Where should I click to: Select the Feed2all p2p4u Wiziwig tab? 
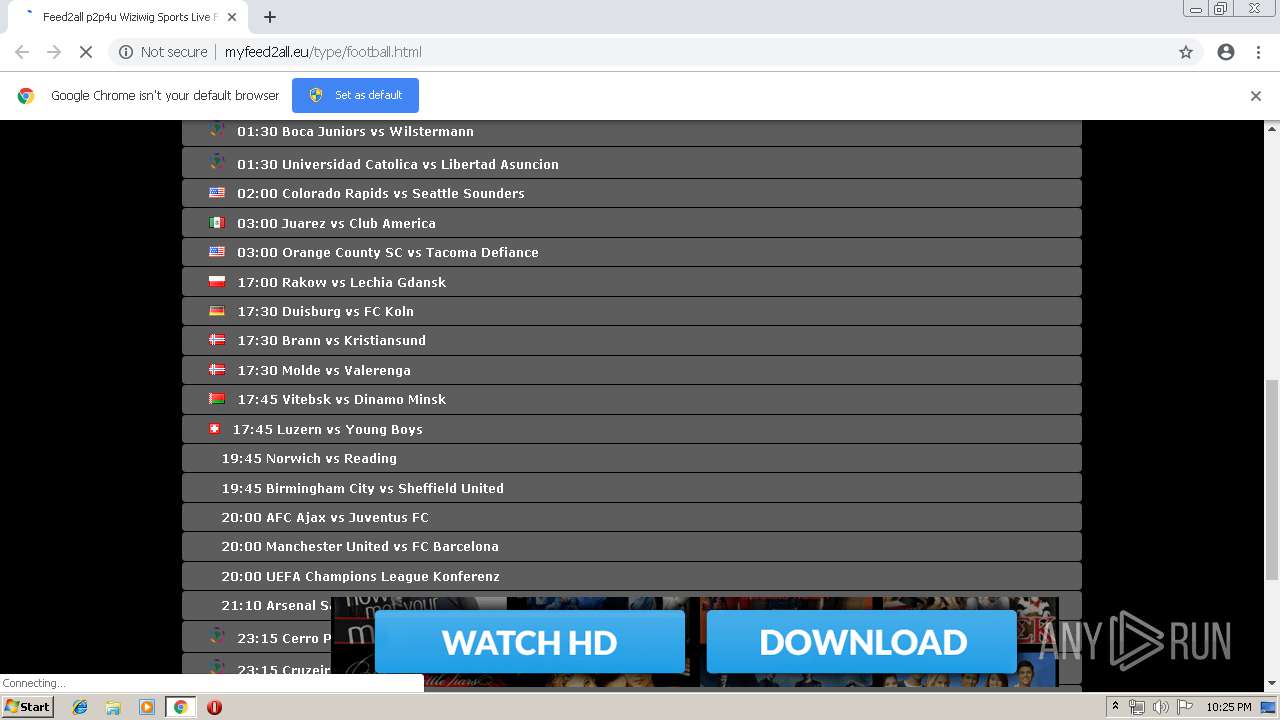click(x=126, y=17)
